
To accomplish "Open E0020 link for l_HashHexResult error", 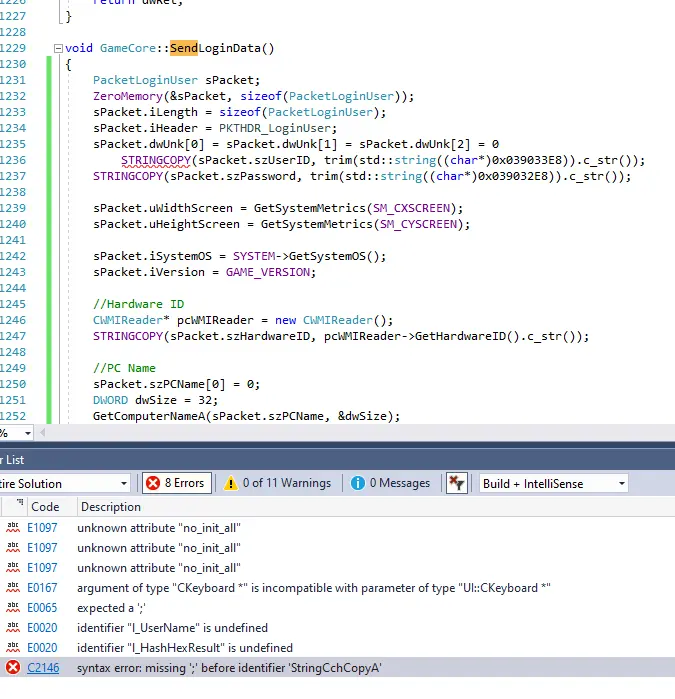I will pyautogui.click(x=42, y=648).
